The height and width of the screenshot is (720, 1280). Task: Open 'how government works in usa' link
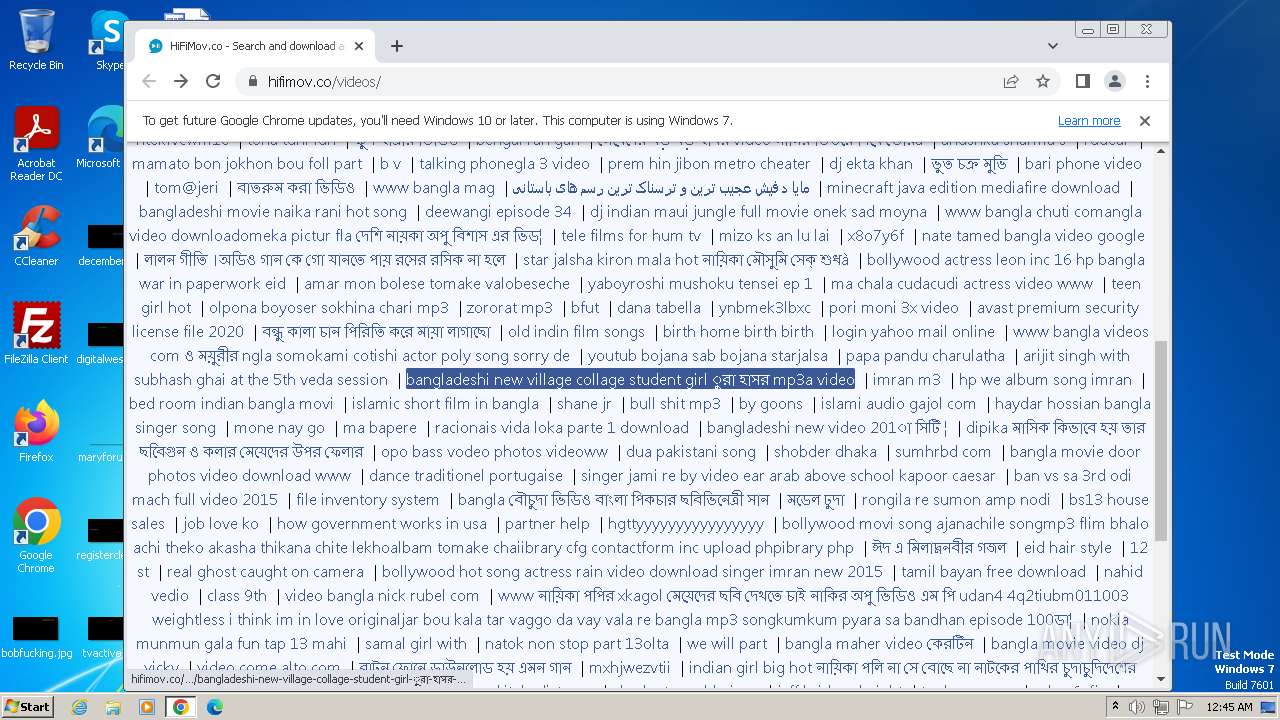[382, 524]
